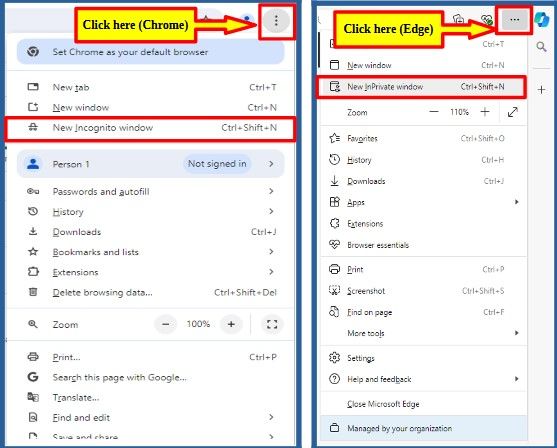Click the Edge Copilot icon
The image size is (557, 448).
(x=542, y=20)
